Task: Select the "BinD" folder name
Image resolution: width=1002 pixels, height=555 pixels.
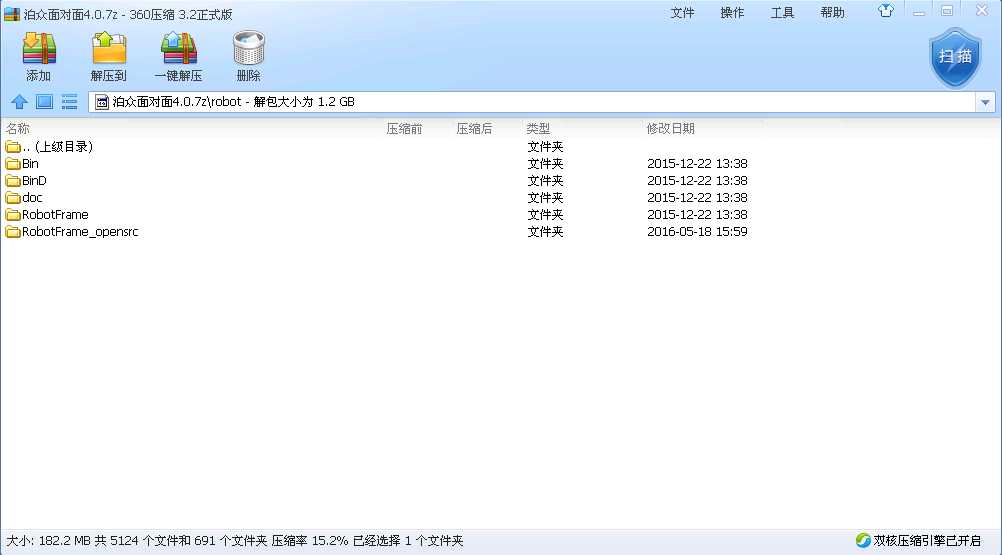Action: [34, 181]
